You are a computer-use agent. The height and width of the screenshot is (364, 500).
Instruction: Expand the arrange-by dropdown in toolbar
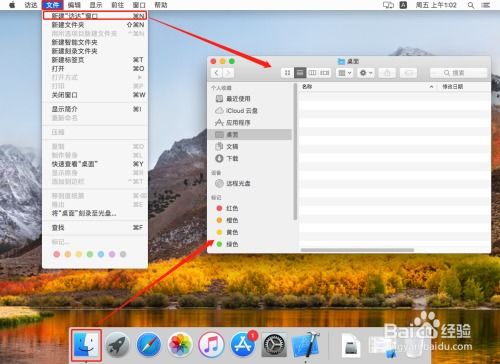point(344,73)
